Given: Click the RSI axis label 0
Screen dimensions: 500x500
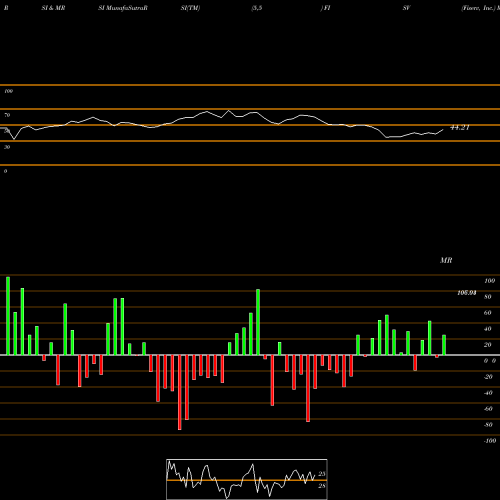Looking at the screenshot, I should [x=5, y=171].
